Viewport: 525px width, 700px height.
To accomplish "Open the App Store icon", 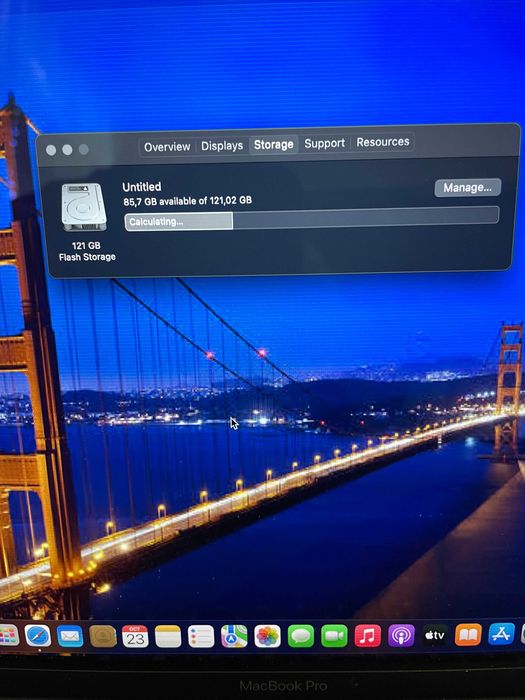I will point(501,634).
